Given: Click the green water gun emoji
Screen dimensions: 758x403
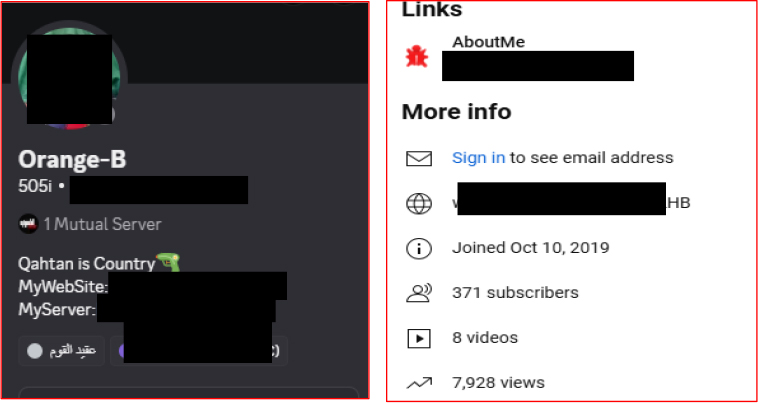Looking at the screenshot, I should (168, 262).
